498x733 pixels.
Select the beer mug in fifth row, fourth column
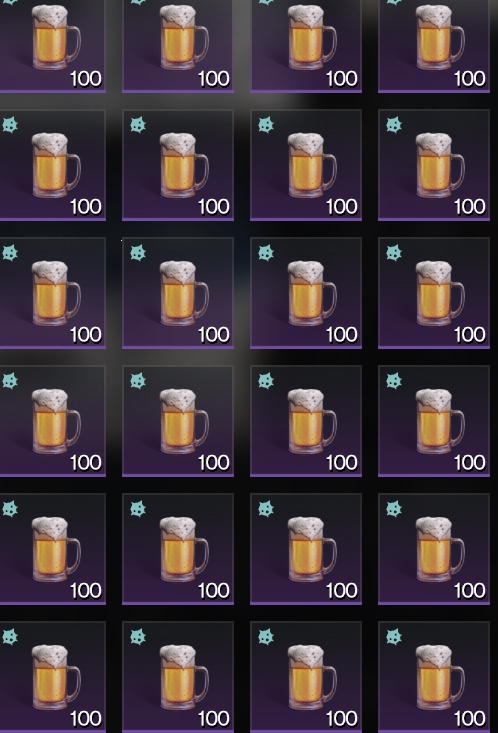click(440, 549)
